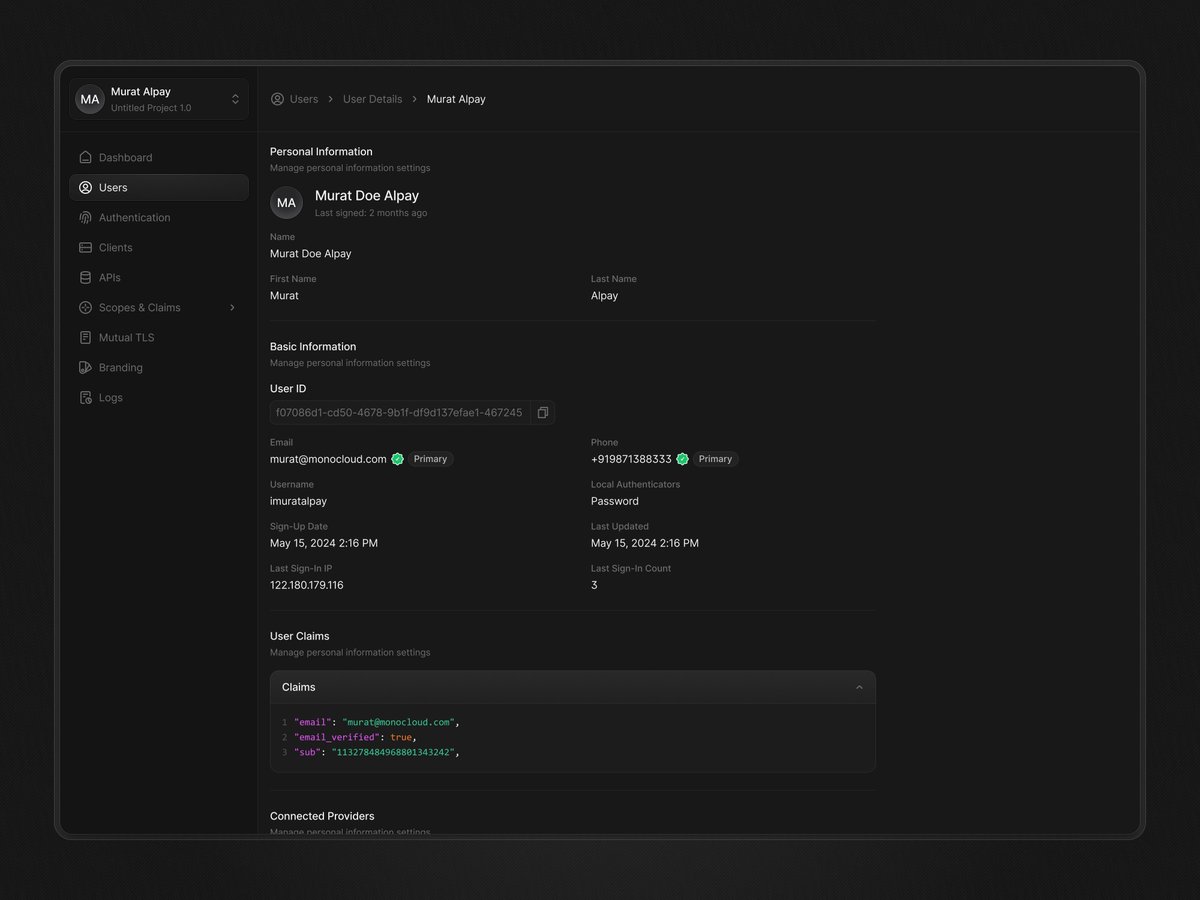Click the Basic Information heading
1200x900 pixels.
313,347
